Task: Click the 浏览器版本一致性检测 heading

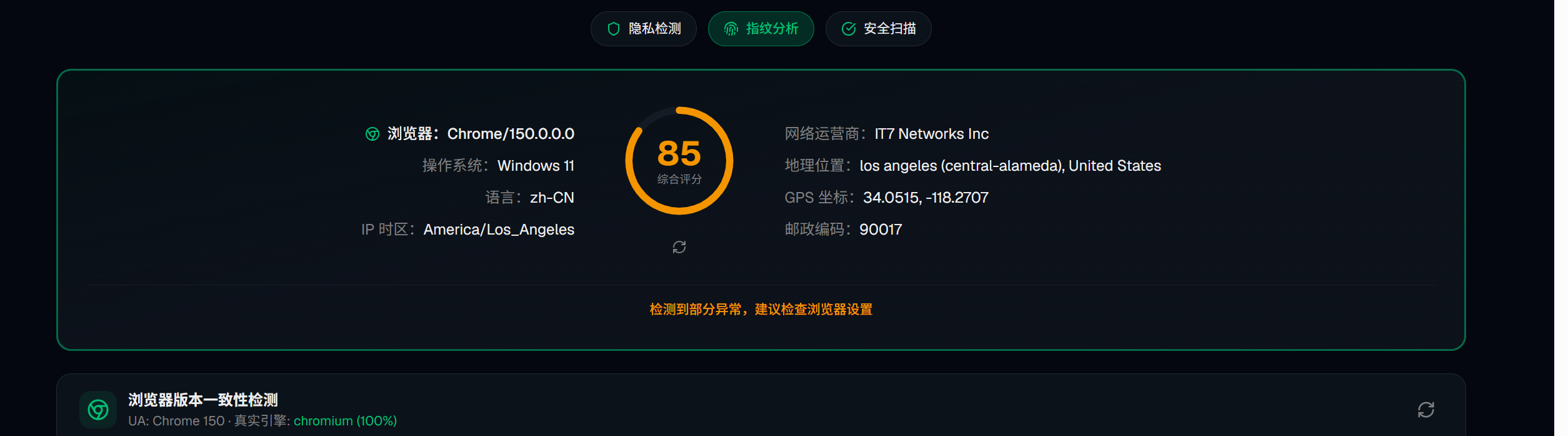Action: pyautogui.click(x=203, y=400)
